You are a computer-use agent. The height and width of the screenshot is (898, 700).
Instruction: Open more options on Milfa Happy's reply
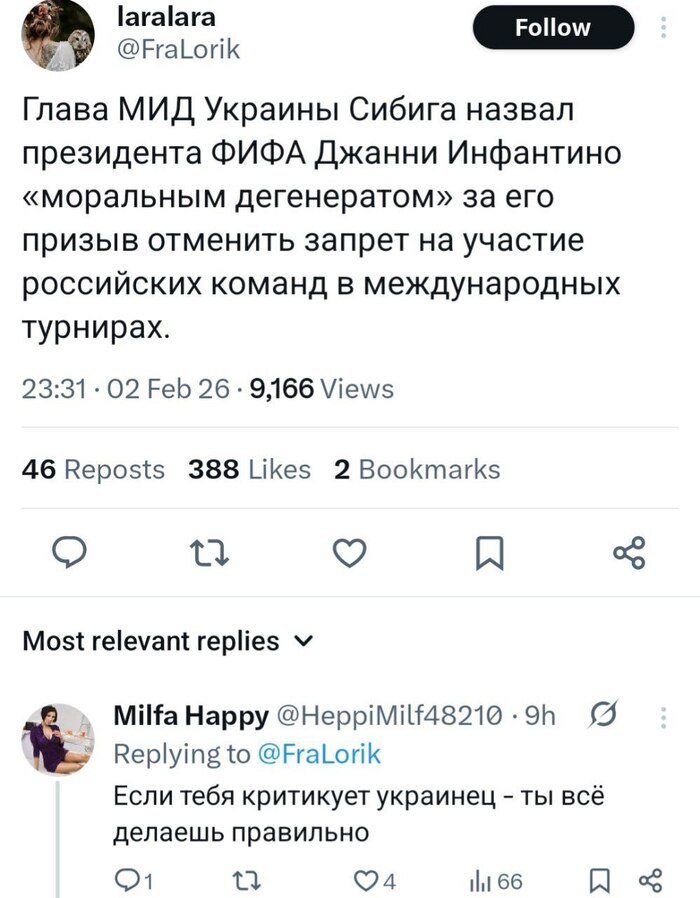pyautogui.click(x=662, y=716)
